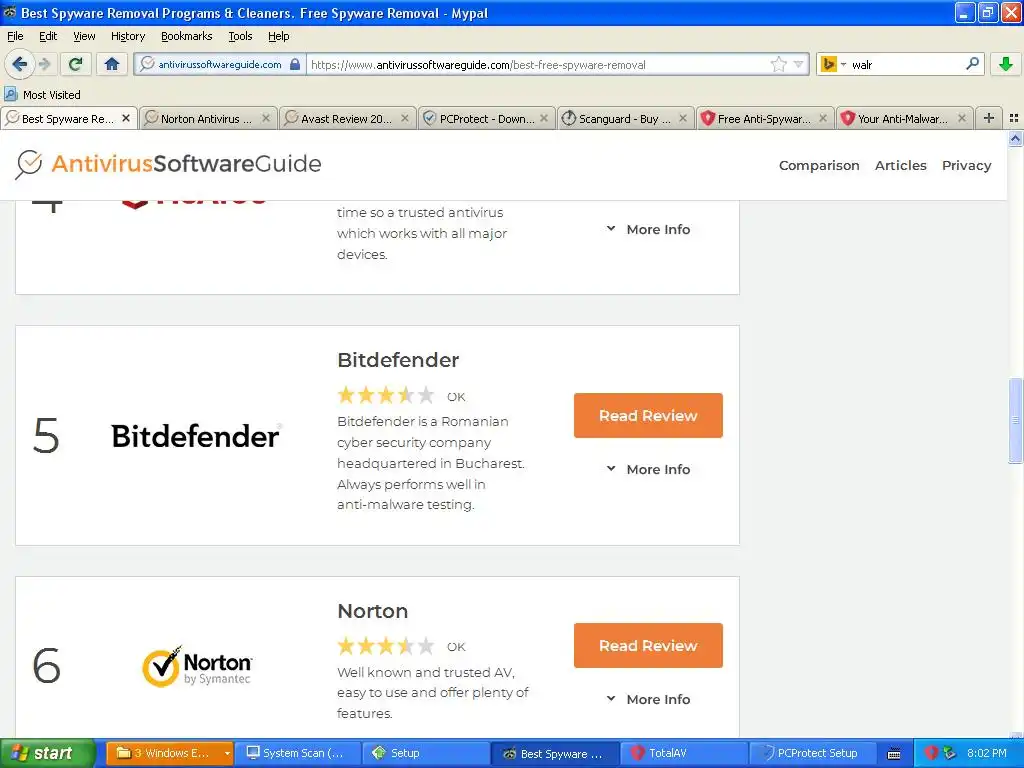Click the scroll up arrow of page scrollbar
The height and width of the screenshot is (768, 1024).
click(x=1015, y=138)
